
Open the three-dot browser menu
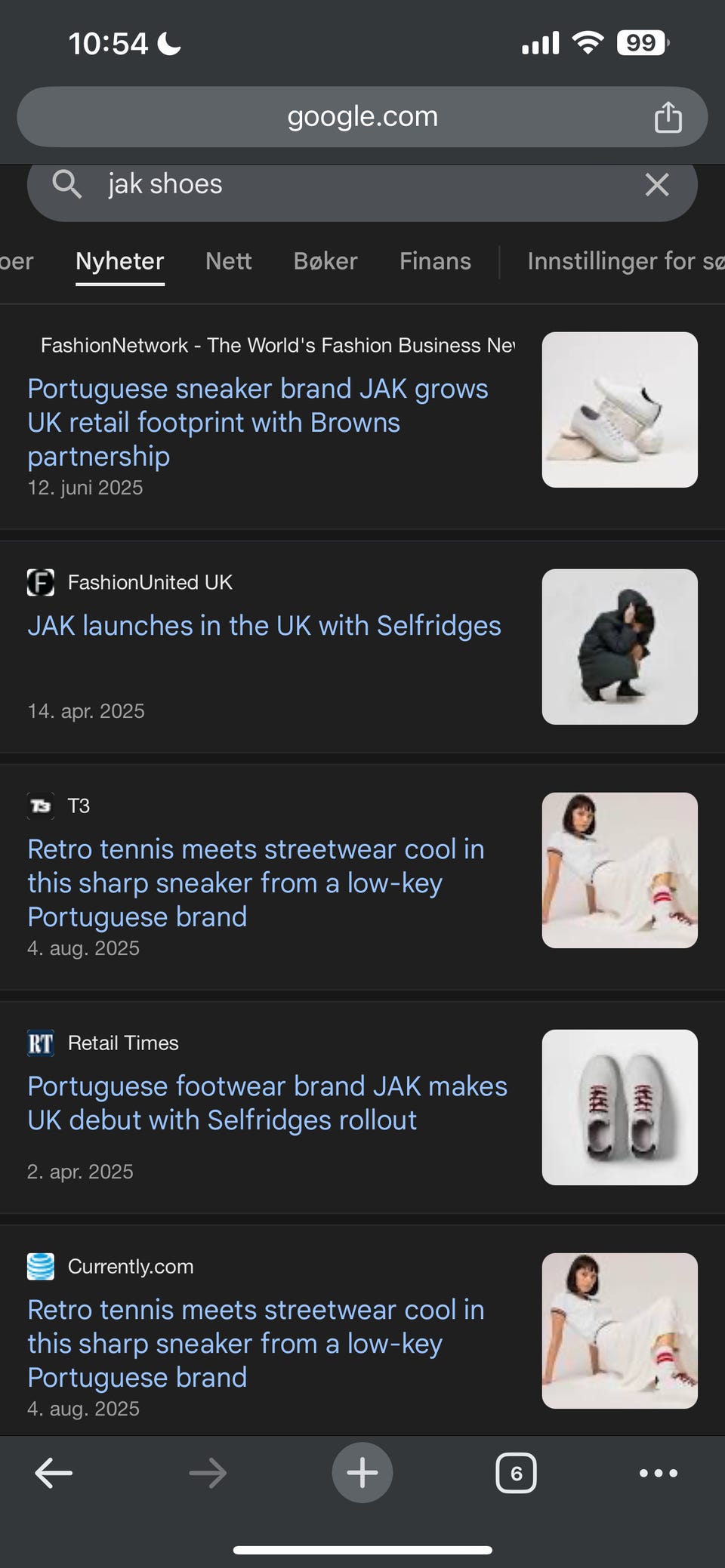[658, 1473]
